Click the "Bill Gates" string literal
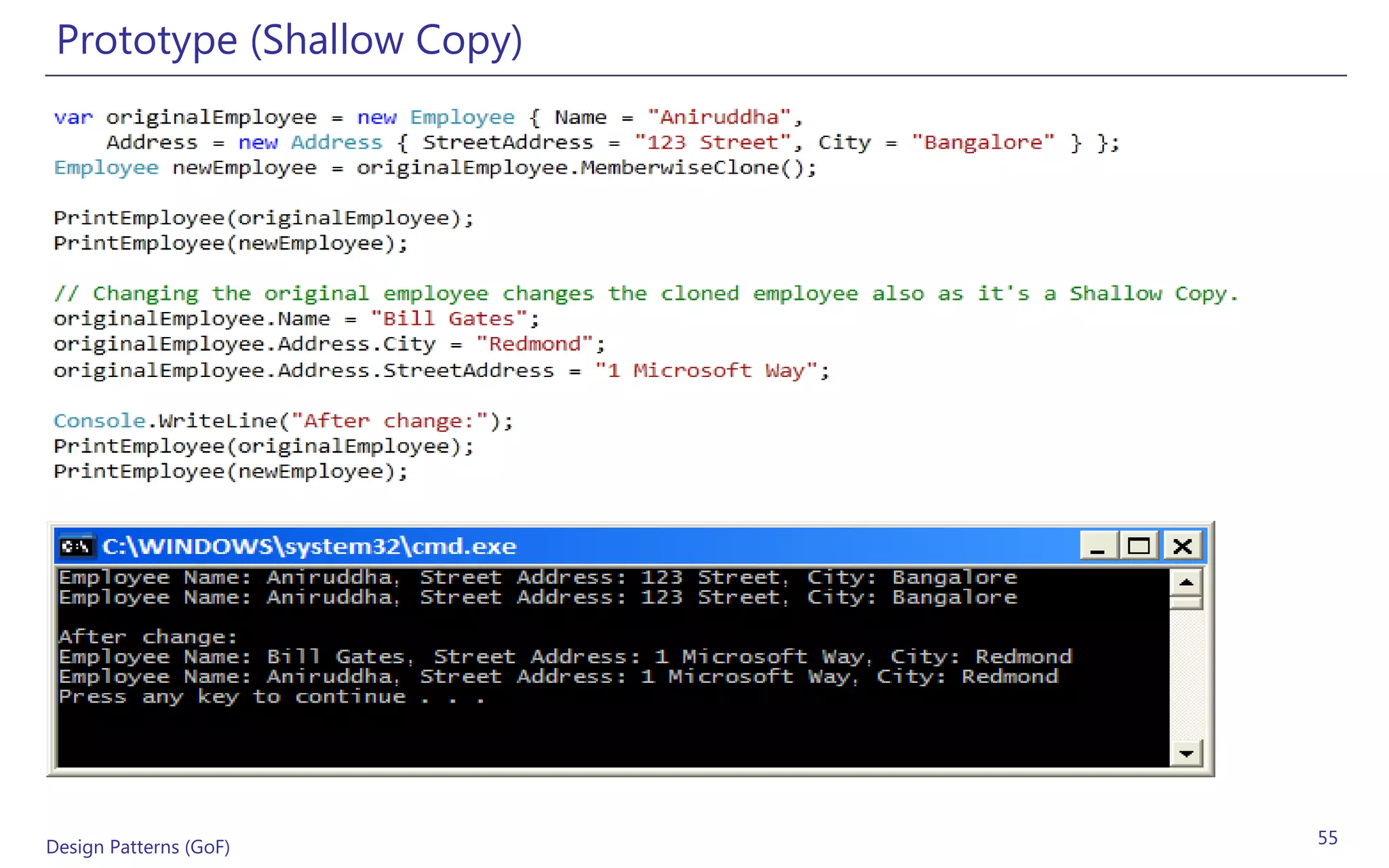 (x=448, y=319)
